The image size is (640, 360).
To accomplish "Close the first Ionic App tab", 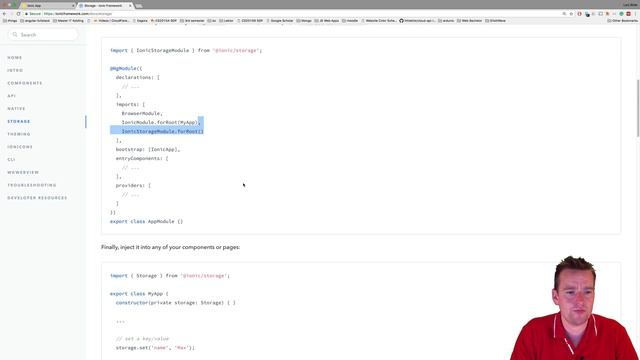I will [73, 6].
